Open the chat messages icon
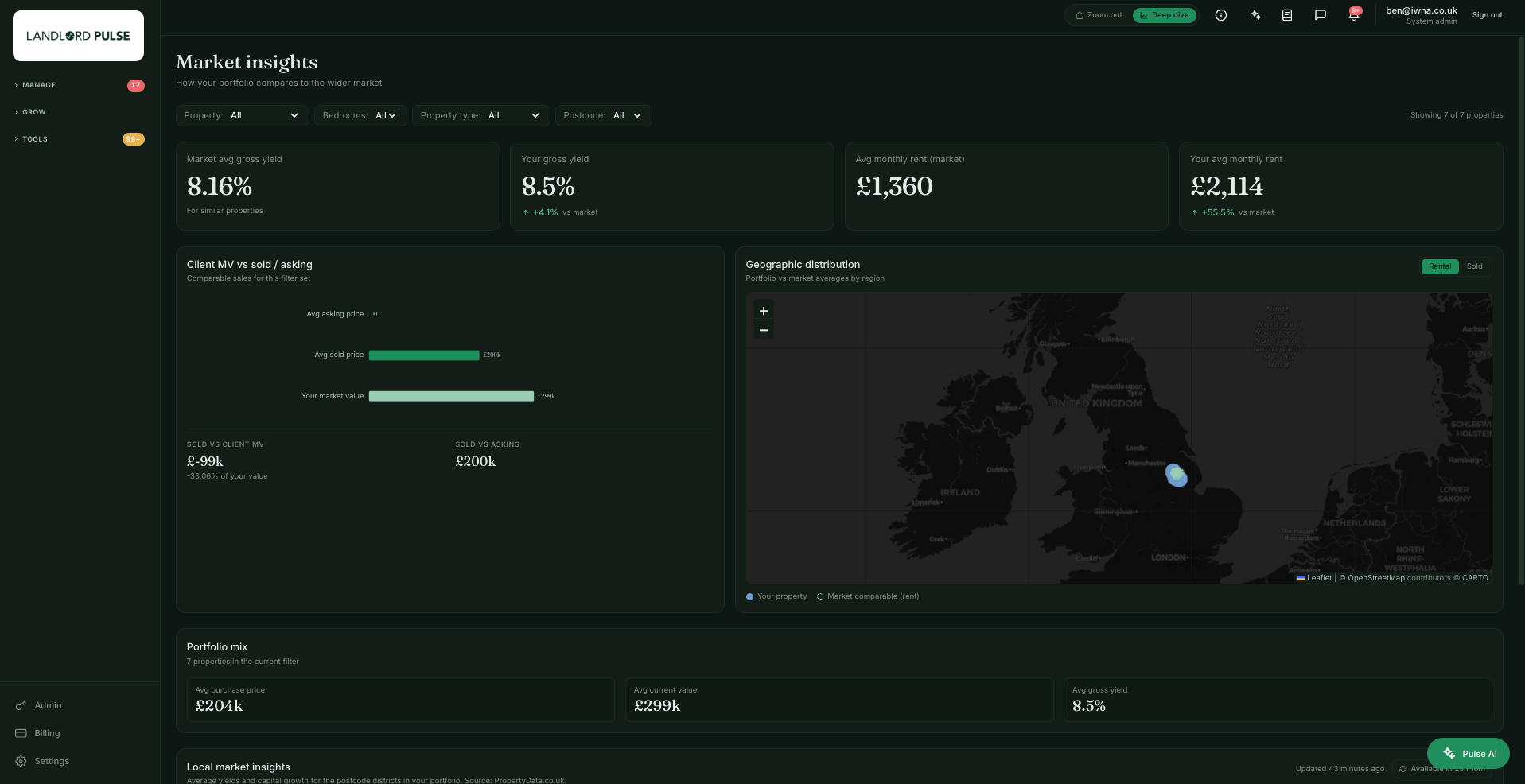Image resolution: width=1525 pixels, height=784 pixels. pyautogui.click(x=1321, y=15)
